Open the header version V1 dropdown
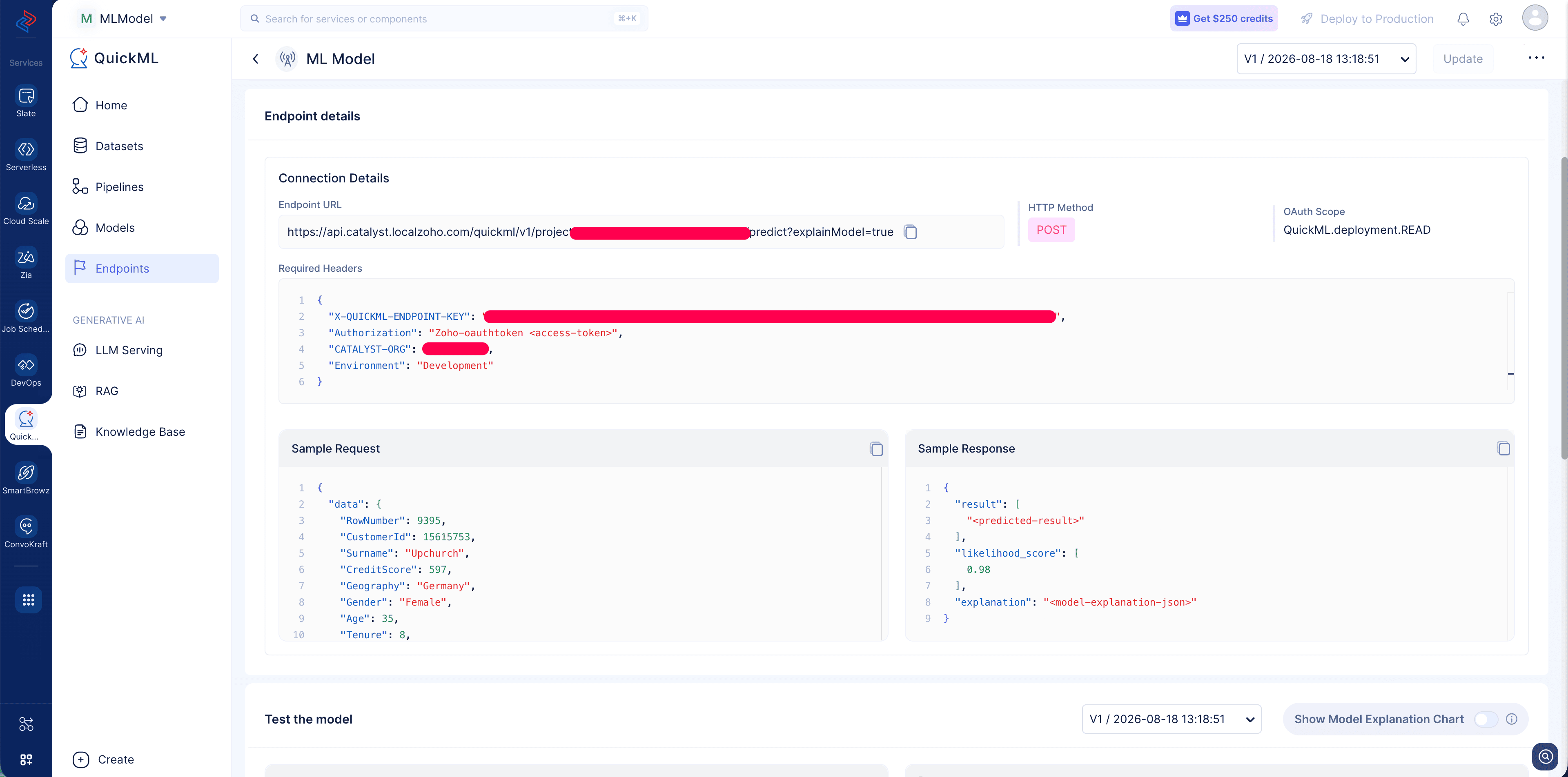Screen dimensions: 1568x777 (x=1326, y=59)
